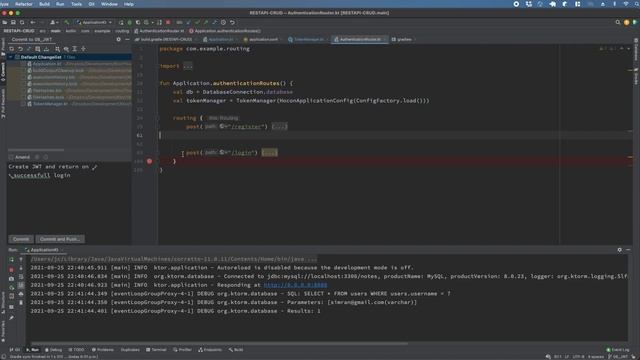Toggle the Amend checkbox

[11, 157]
